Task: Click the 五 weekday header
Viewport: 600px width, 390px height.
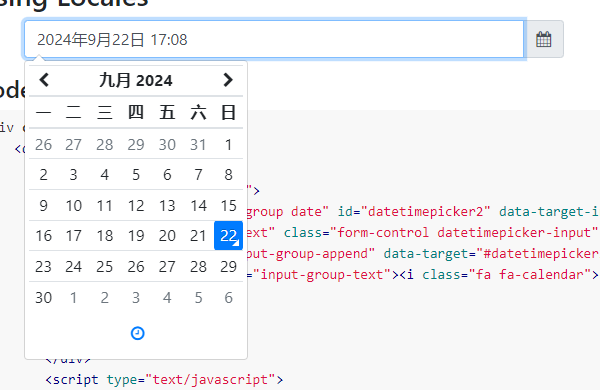Action: [x=167, y=113]
